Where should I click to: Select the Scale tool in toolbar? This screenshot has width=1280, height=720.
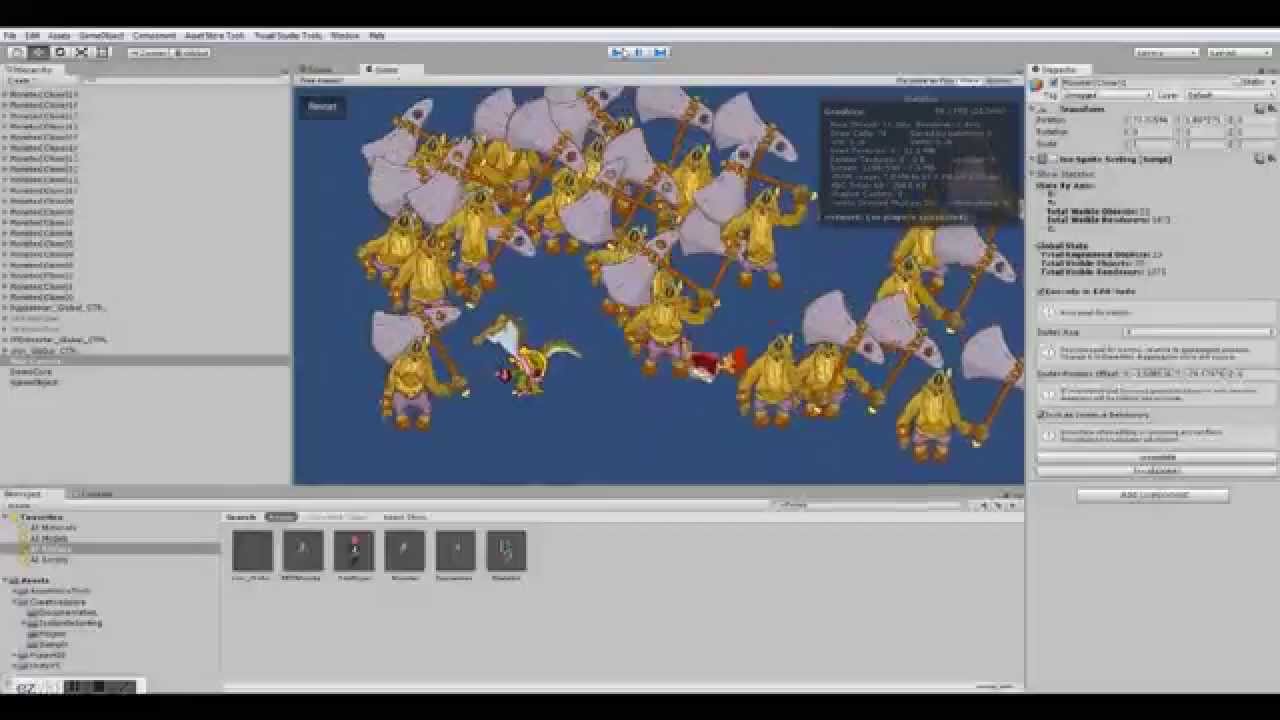point(81,52)
